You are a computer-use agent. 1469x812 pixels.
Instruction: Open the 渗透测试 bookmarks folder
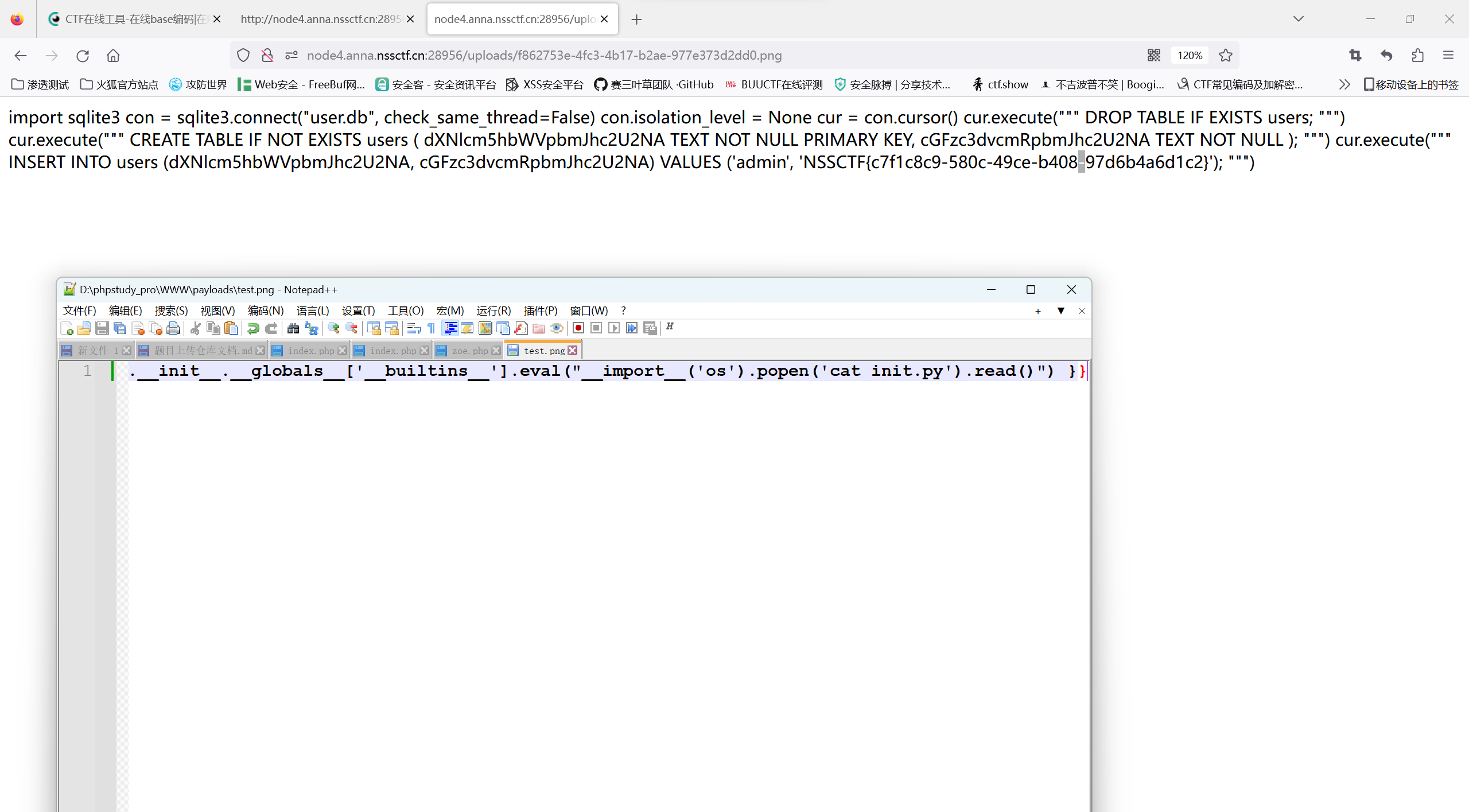[40, 84]
